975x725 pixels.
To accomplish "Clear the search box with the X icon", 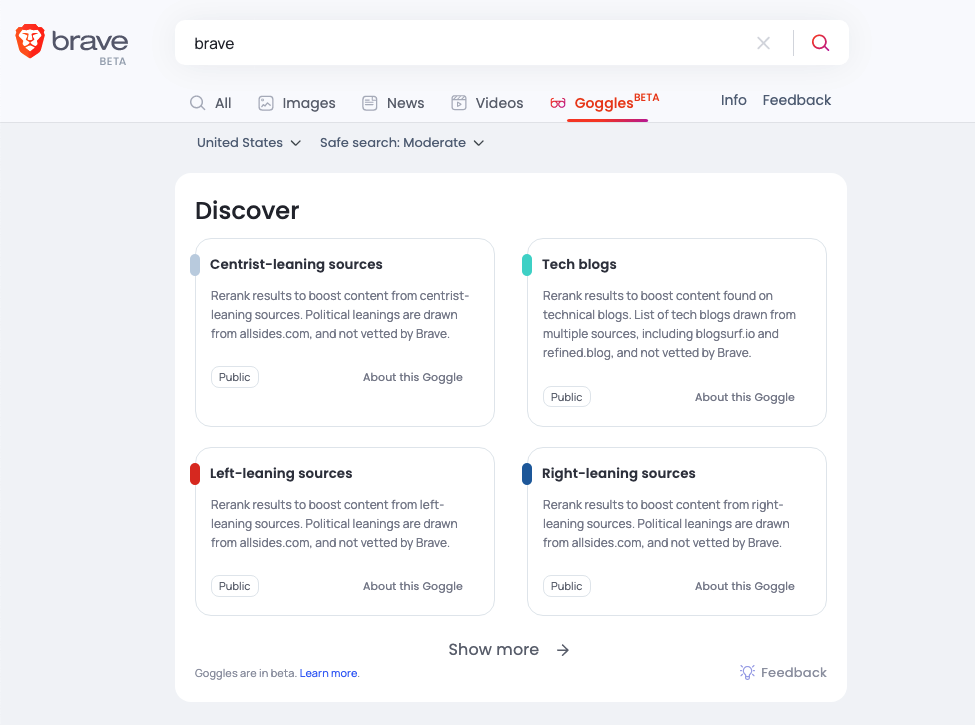I will pos(763,43).
